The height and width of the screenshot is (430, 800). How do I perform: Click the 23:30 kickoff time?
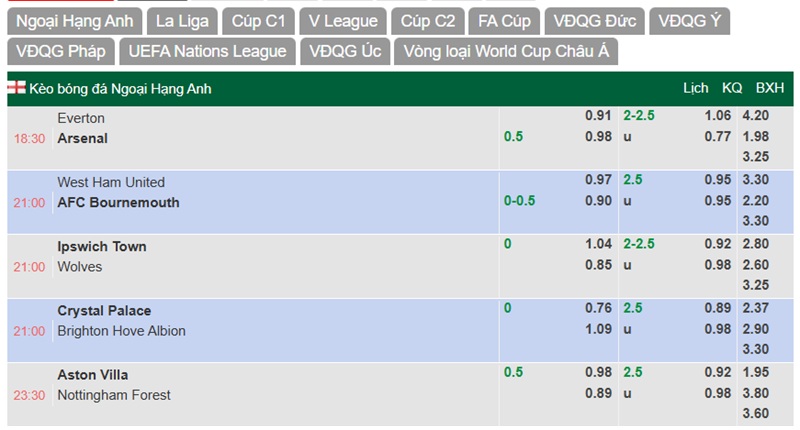tap(29, 395)
